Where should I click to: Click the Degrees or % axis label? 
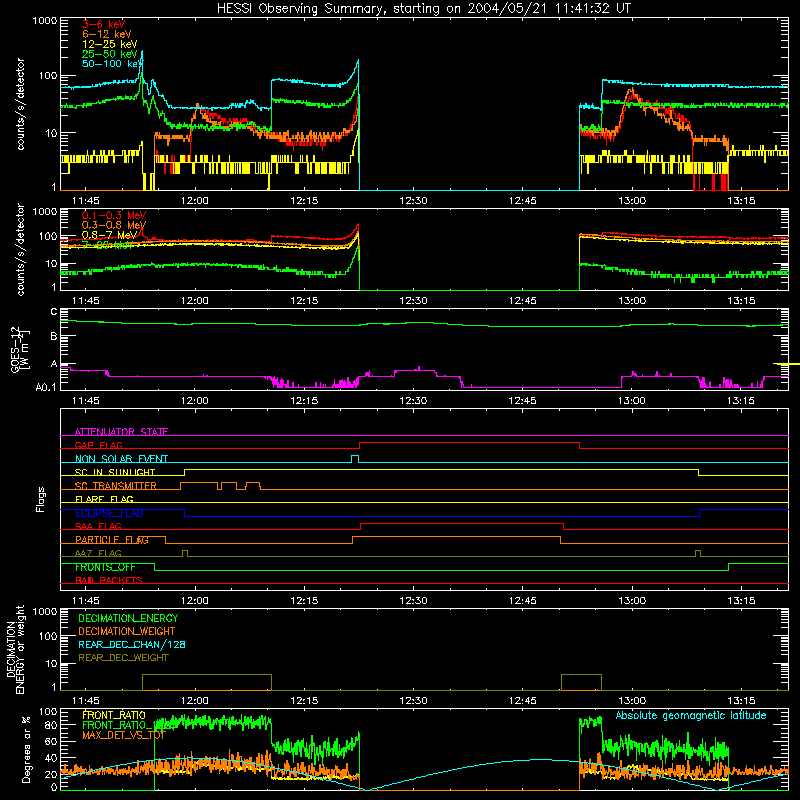(26, 750)
